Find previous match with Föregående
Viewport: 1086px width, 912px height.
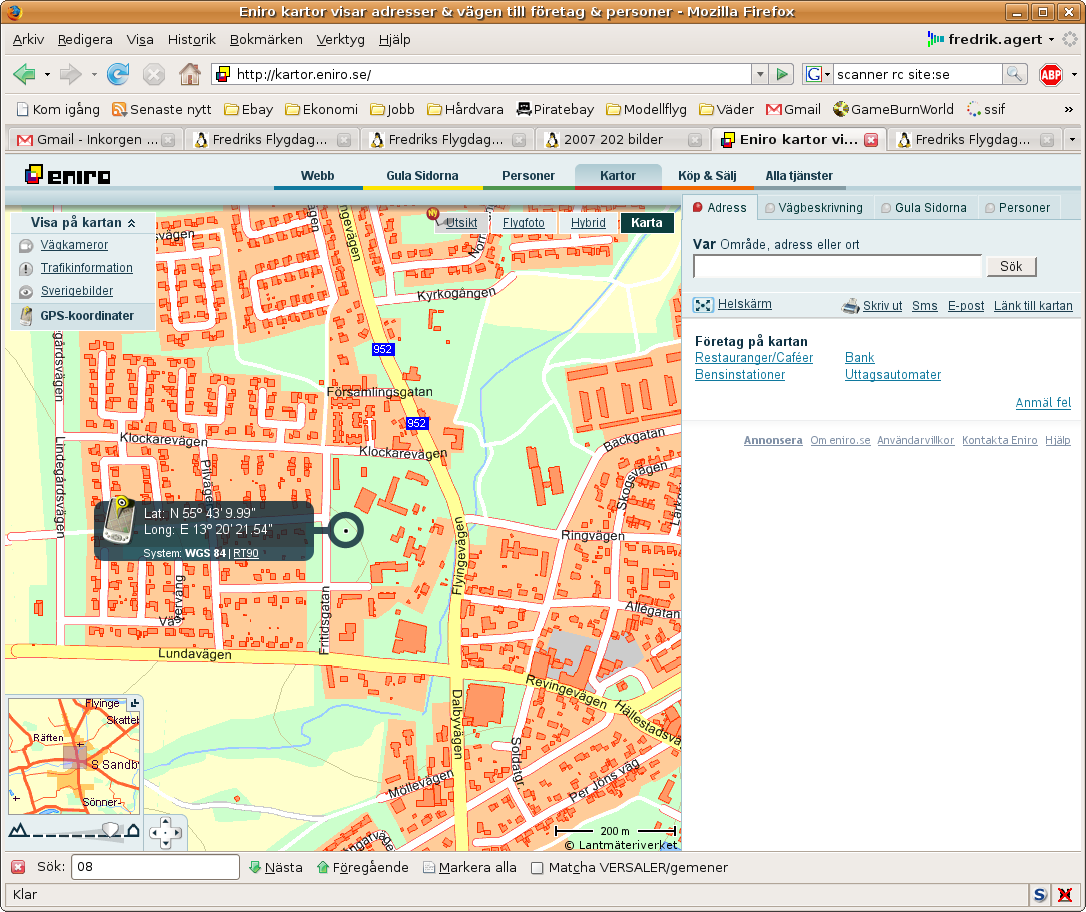(362, 868)
